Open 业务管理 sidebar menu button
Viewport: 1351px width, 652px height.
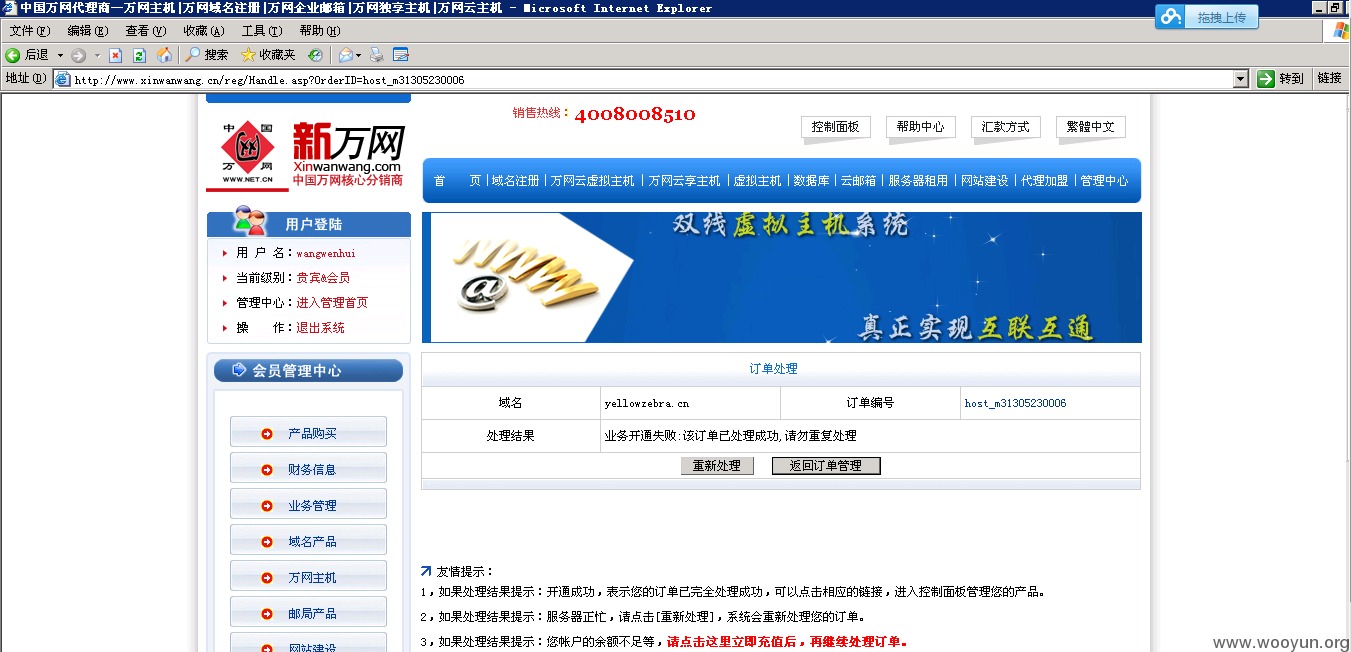(308, 505)
